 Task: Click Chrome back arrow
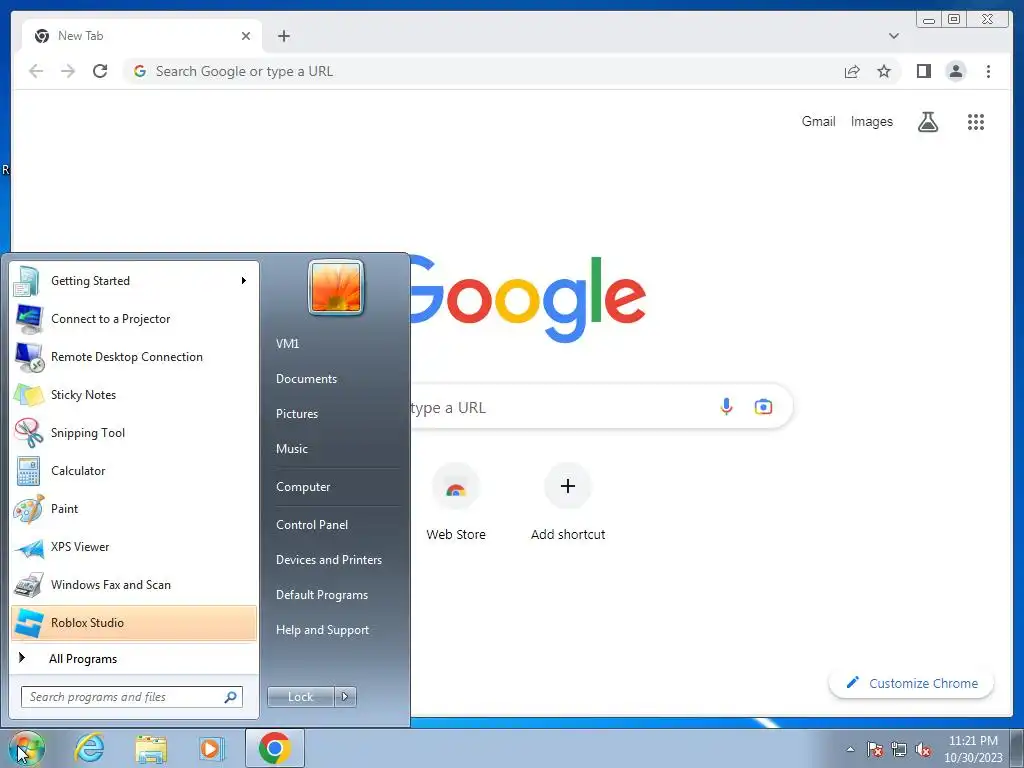point(36,71)
